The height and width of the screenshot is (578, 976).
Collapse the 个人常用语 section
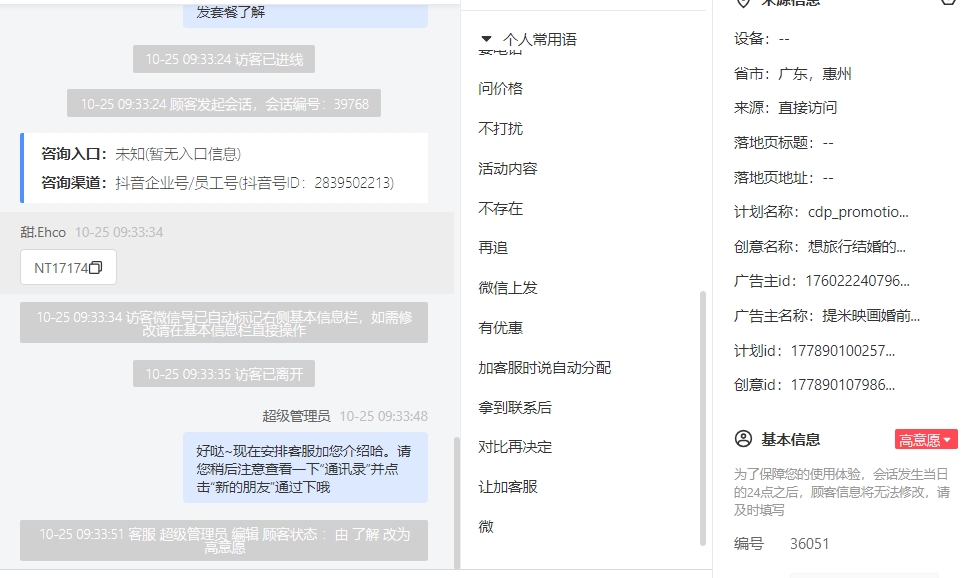coord(486,39)
